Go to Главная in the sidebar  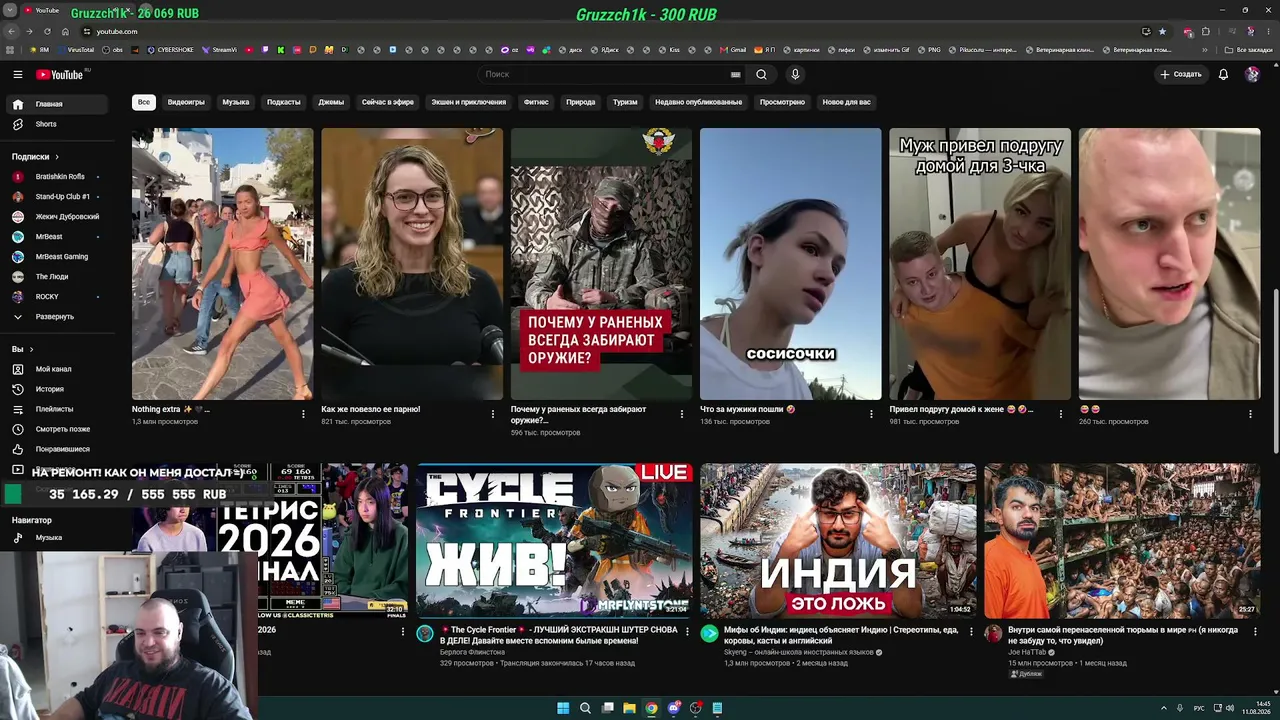pyautogui.click(x=59, y=104)
